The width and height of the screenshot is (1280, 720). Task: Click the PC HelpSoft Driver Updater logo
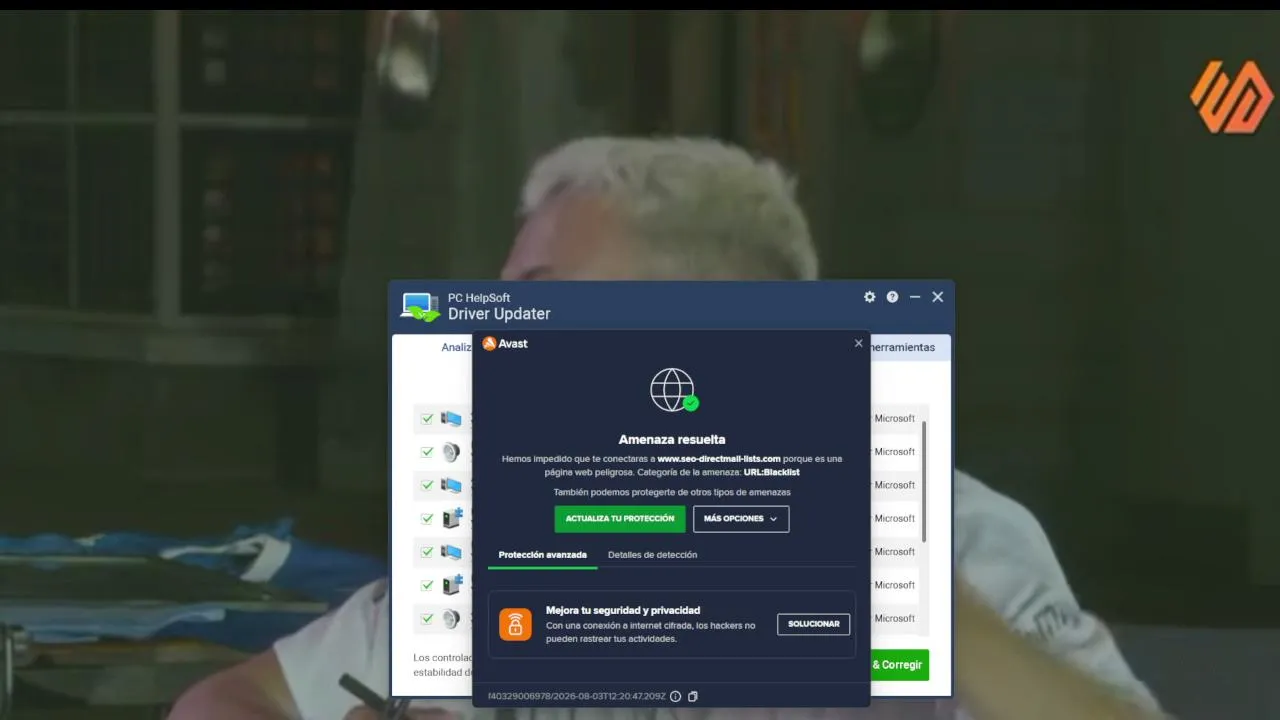coord(420,306)
